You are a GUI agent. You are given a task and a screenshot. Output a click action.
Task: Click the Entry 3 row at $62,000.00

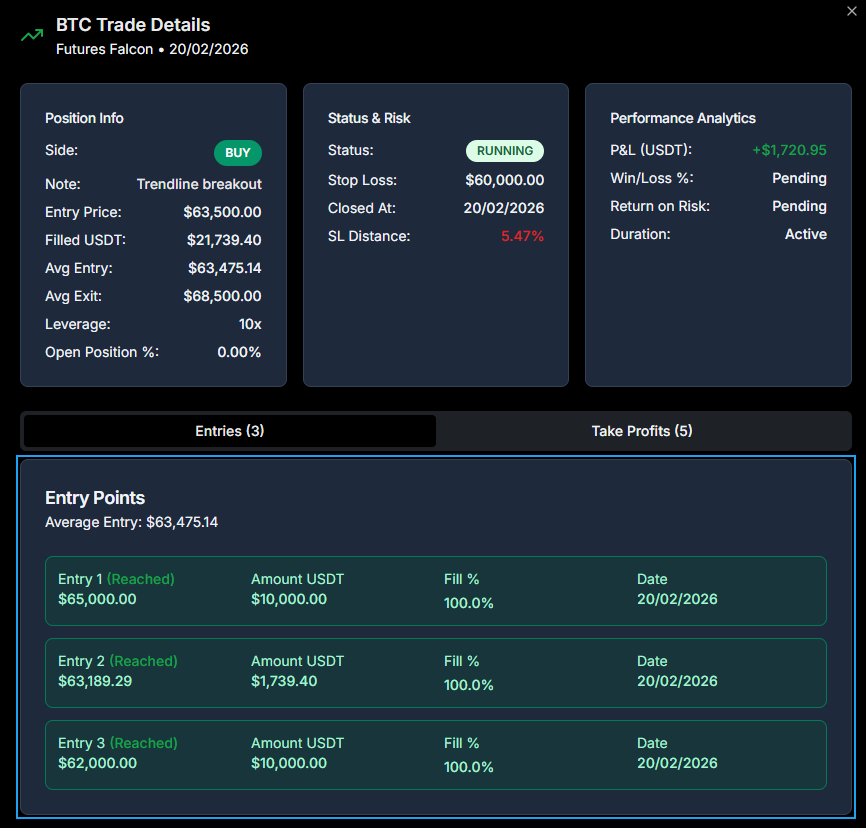[435, 755]
